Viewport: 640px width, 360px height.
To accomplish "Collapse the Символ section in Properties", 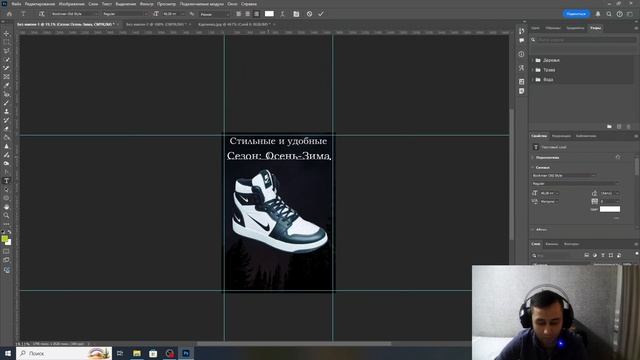I will 533,167.
